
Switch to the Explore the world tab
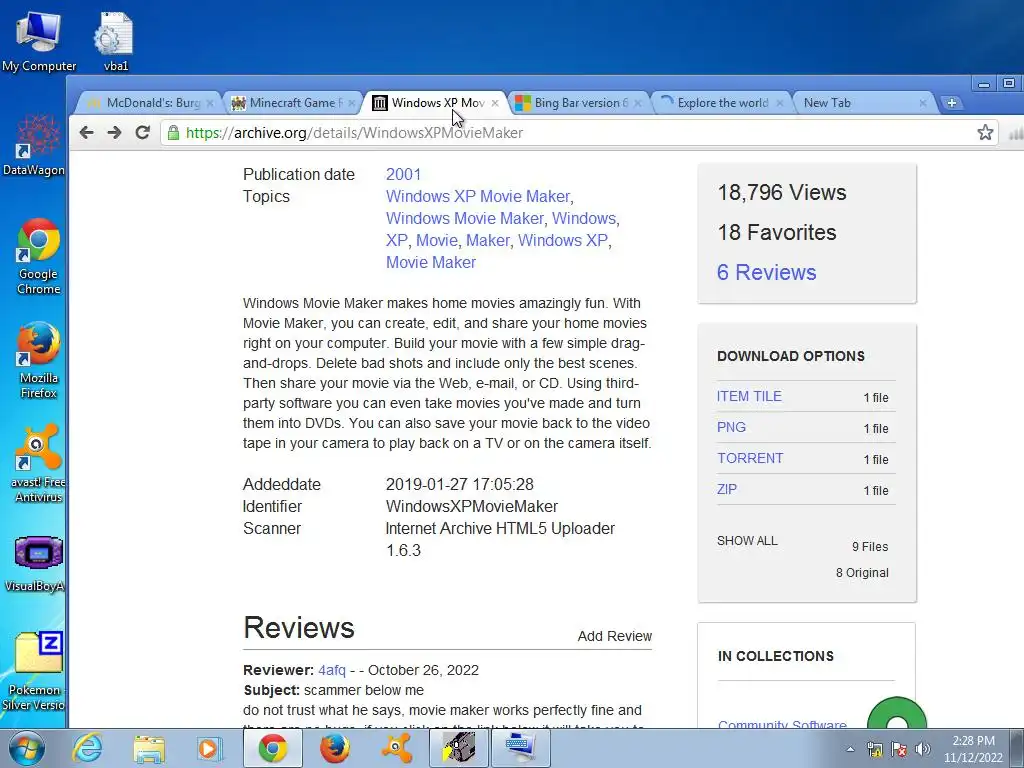point(721,103)
